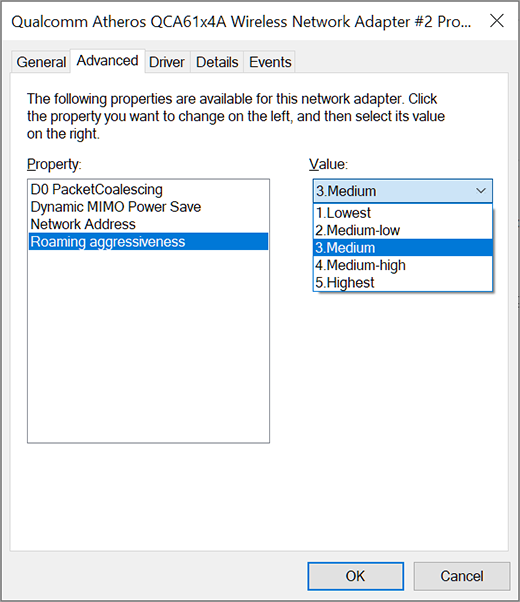
Task: Click empty area of Property list box
Action: (x=148, y=346)
